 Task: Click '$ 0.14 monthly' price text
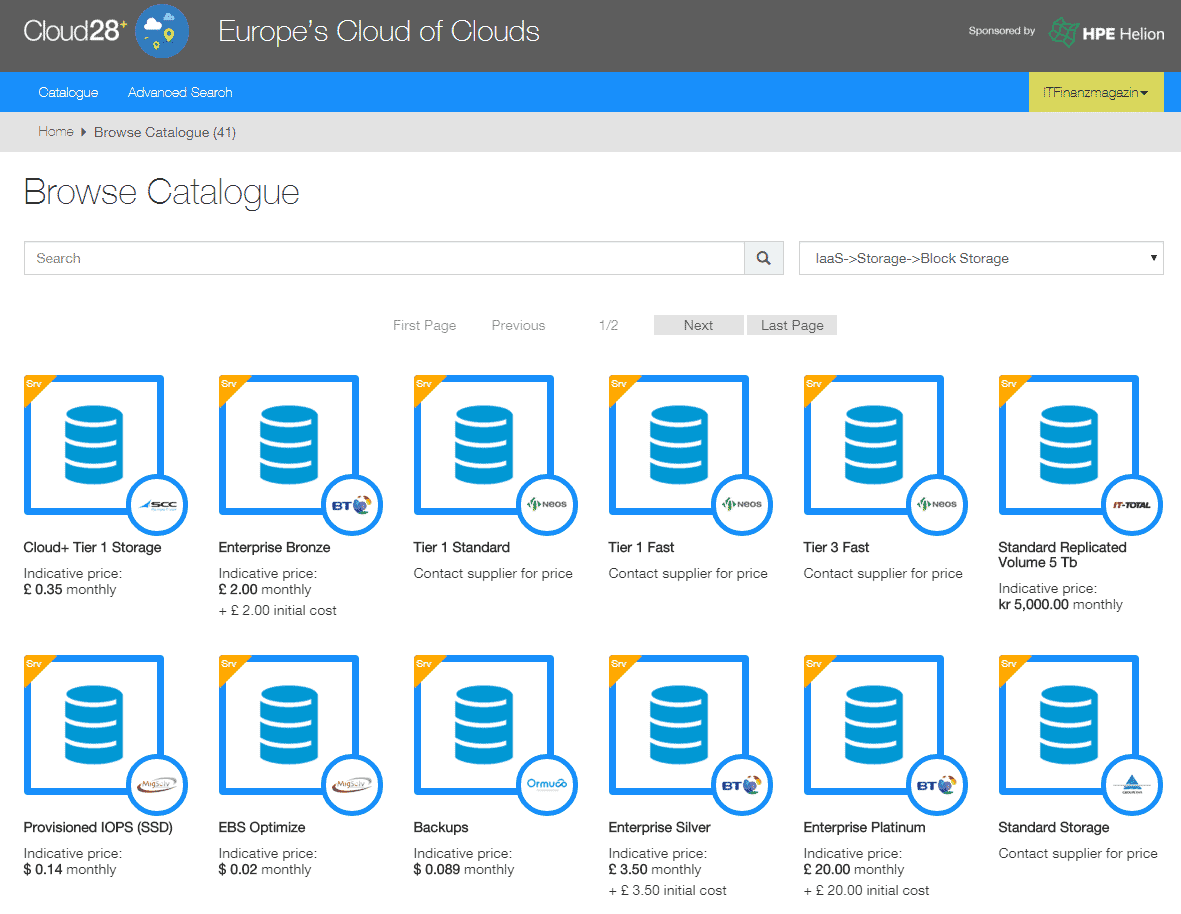click(70, 870)
